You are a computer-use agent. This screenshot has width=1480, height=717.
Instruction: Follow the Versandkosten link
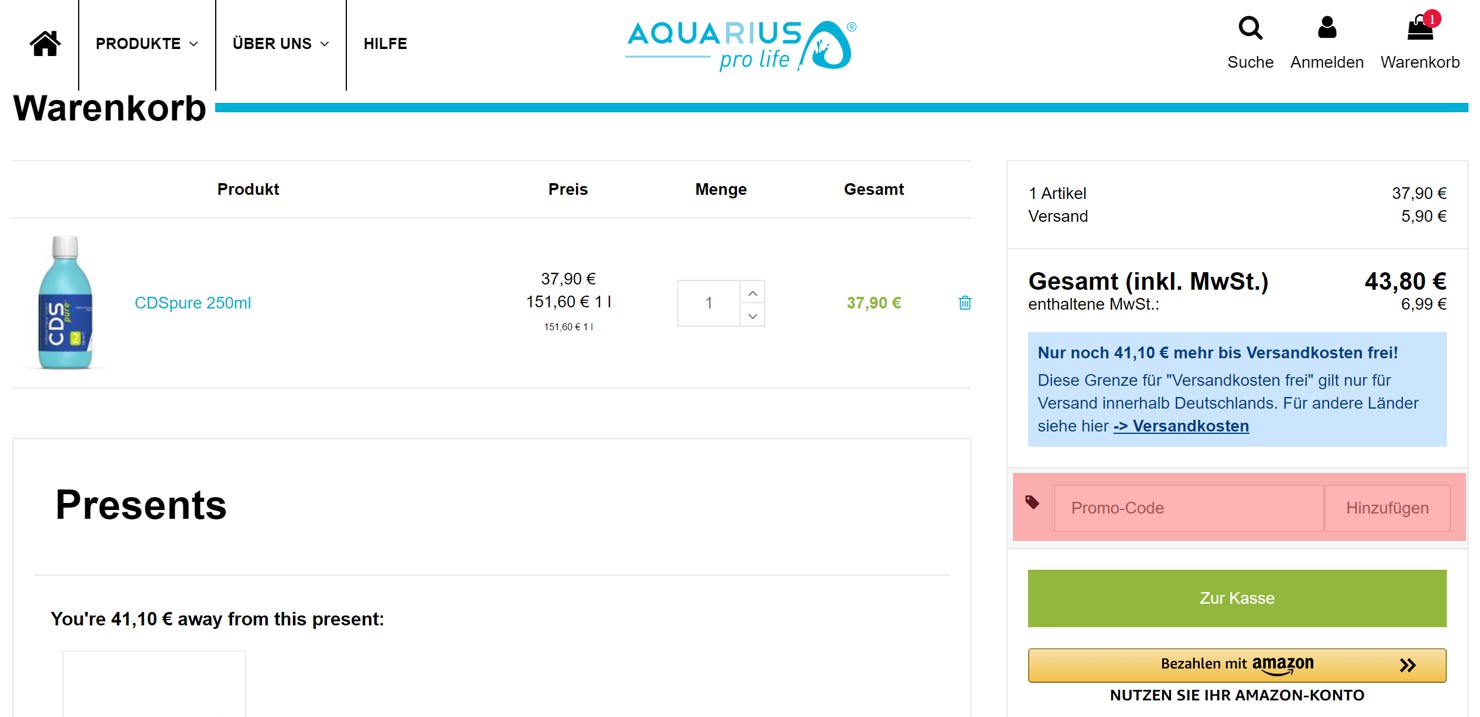[1181, 426]
